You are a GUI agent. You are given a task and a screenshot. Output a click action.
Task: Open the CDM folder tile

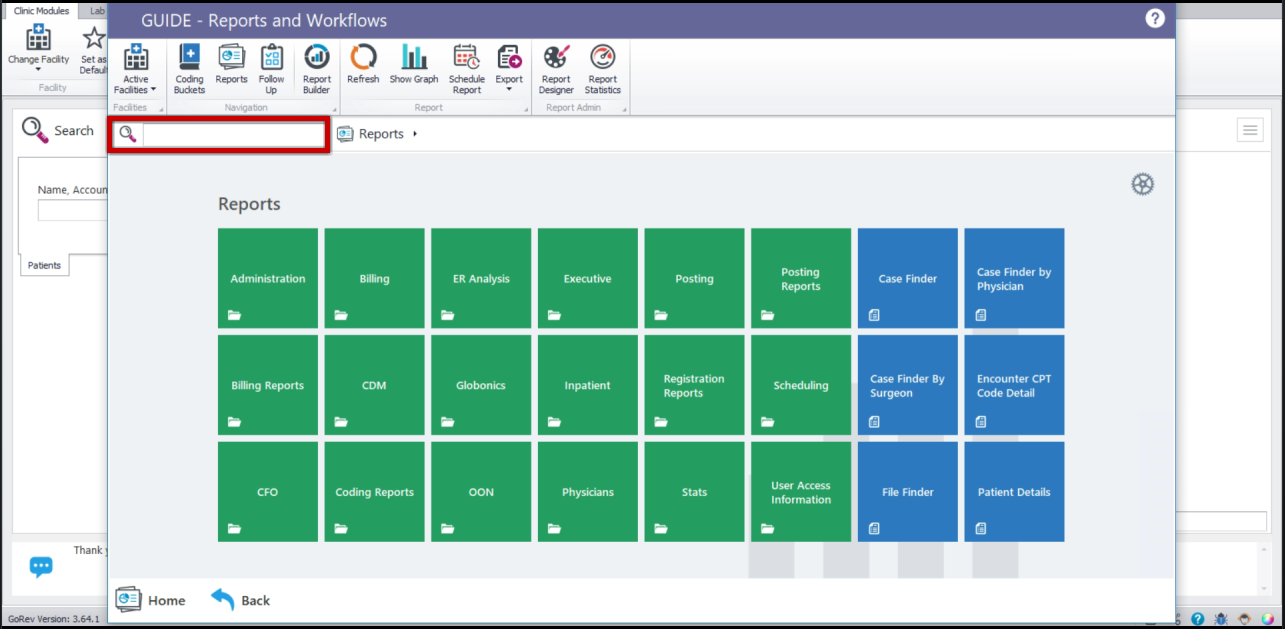pos(375,385)
